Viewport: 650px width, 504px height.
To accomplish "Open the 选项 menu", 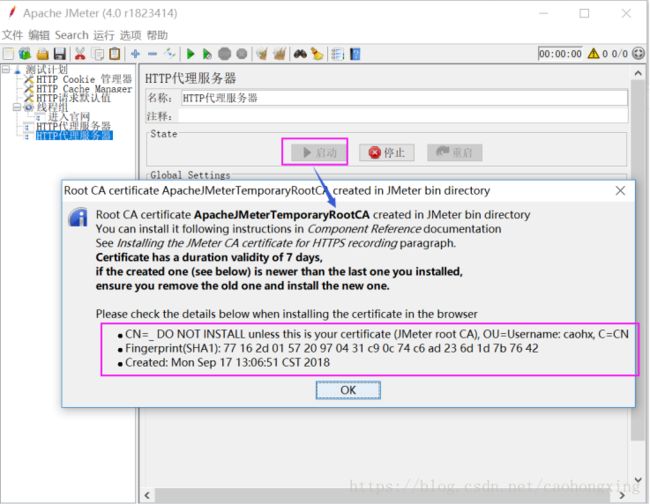I will point(131,35).
